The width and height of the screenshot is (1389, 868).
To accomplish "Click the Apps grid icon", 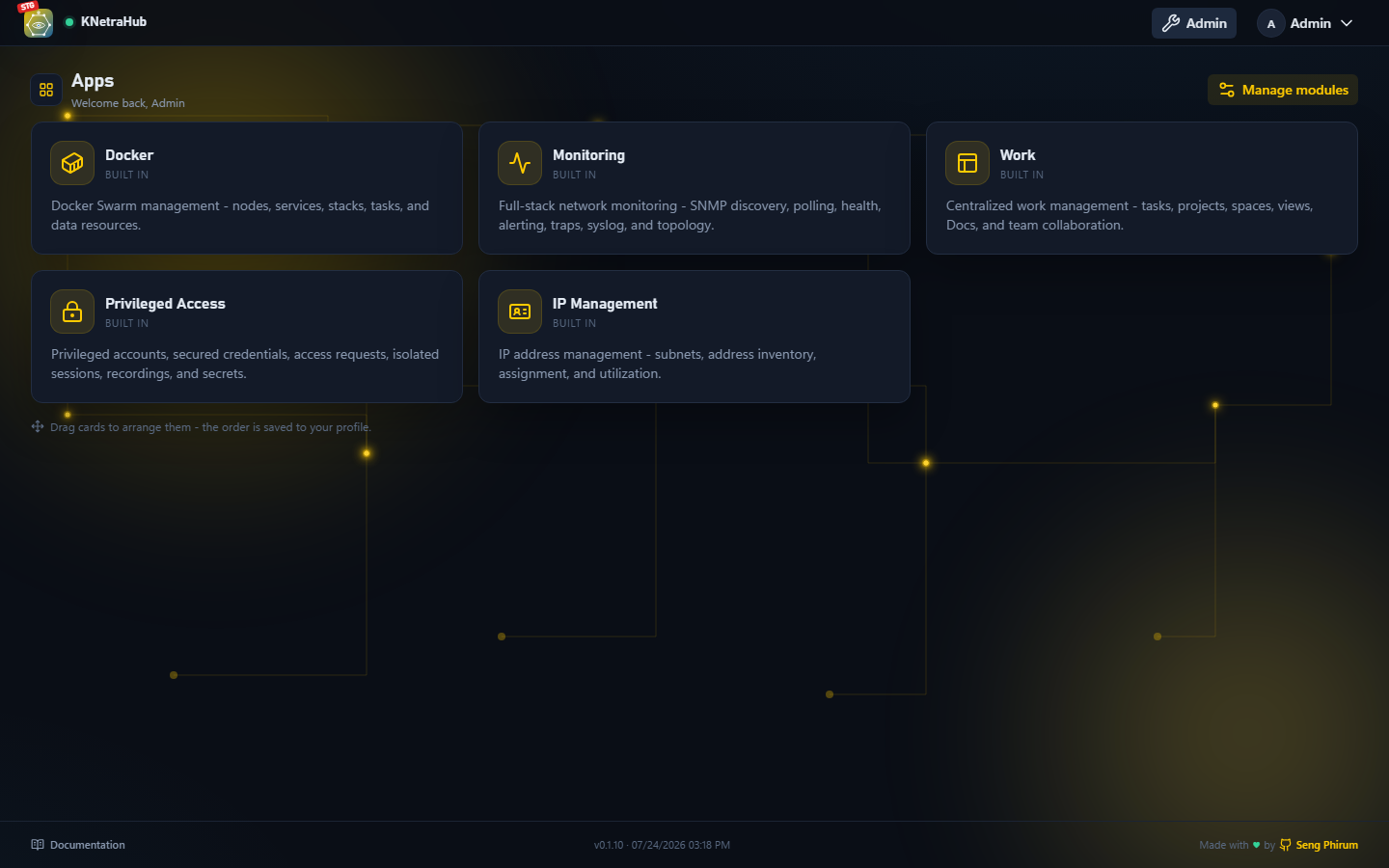I will click(46, 90).
